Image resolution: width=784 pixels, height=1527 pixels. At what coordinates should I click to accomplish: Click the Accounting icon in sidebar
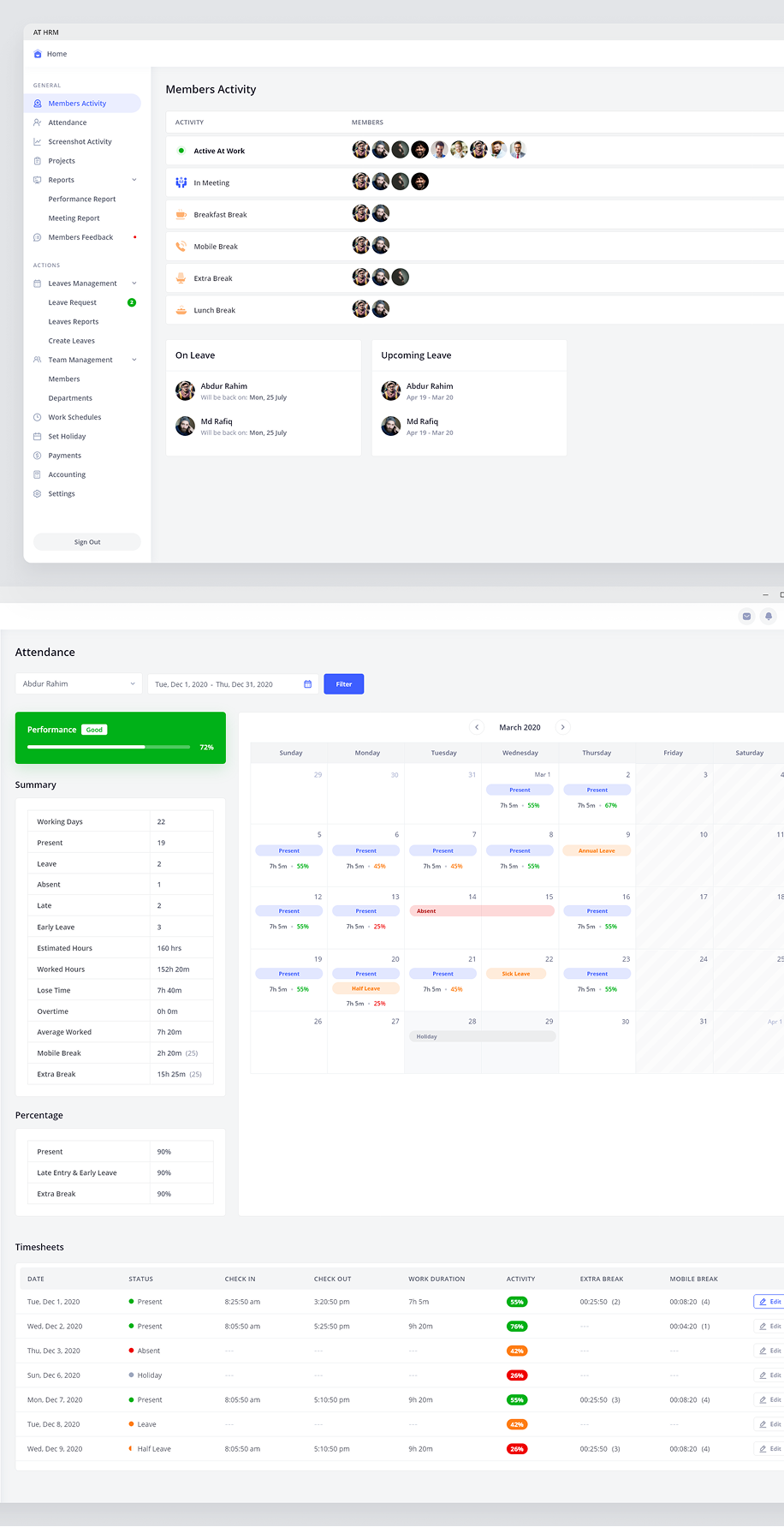coord(37,474)
